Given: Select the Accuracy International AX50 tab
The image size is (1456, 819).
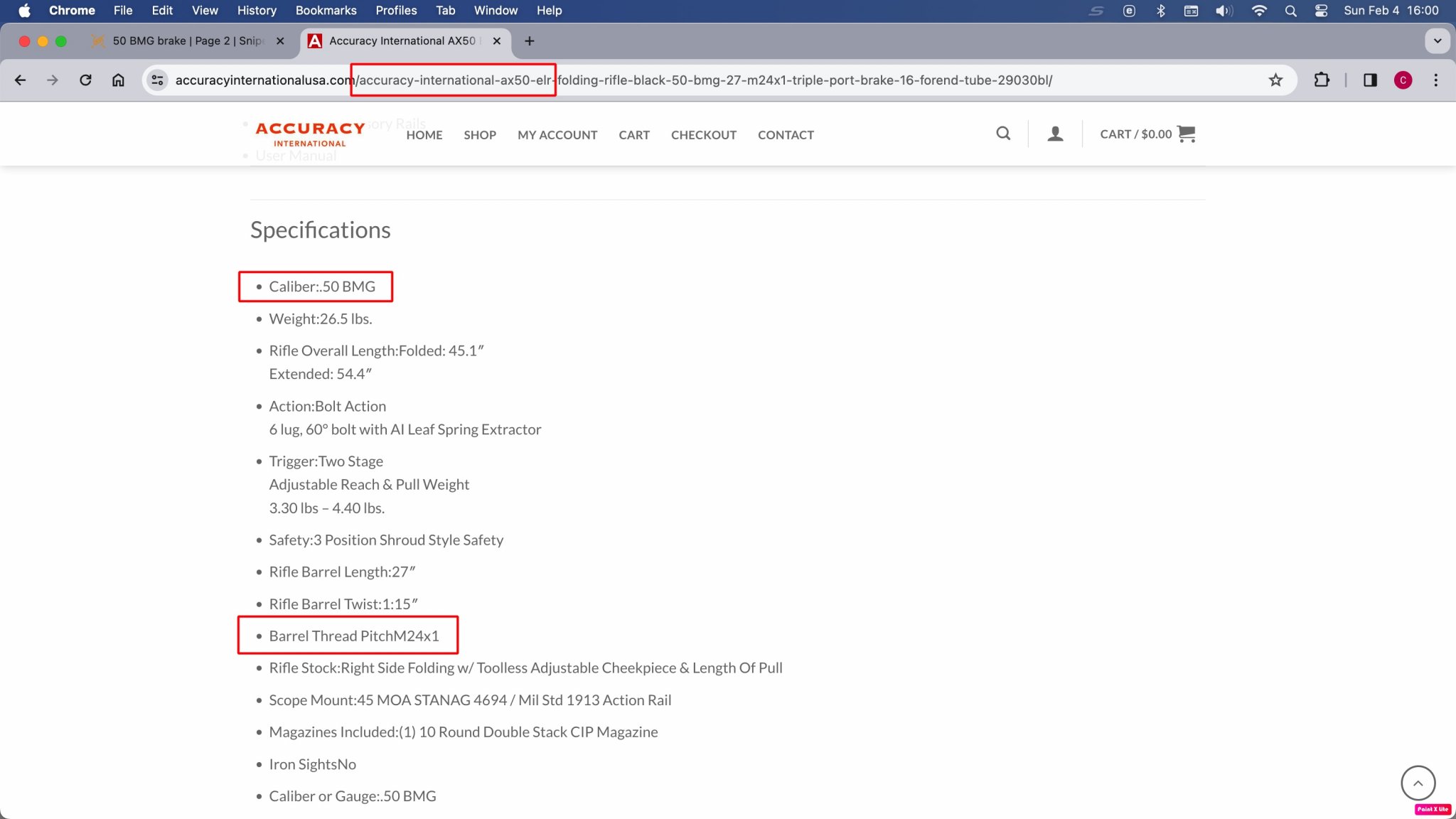Looking at the screenshot, I should click(404, 41).
